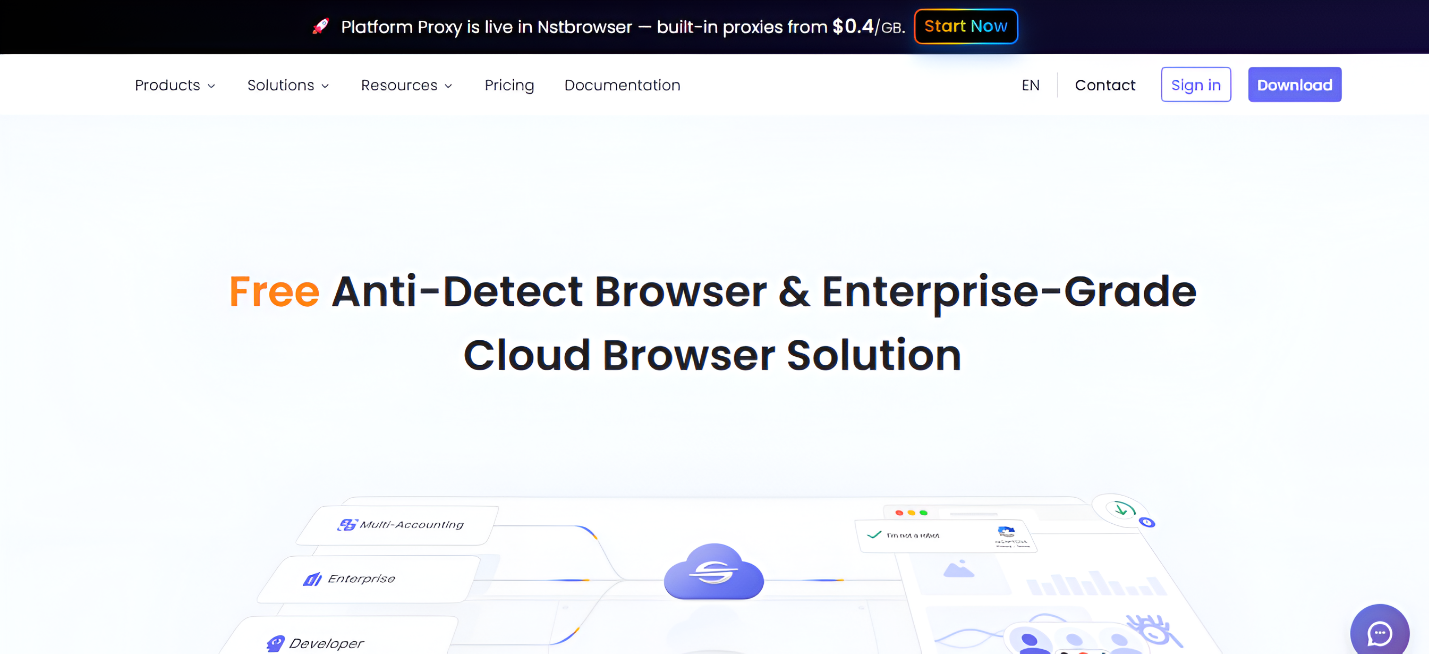Image resolution: width=1429 pixels, height=654 pixels.
Task: Open the live chat bubble icon
Action: 1380,633
